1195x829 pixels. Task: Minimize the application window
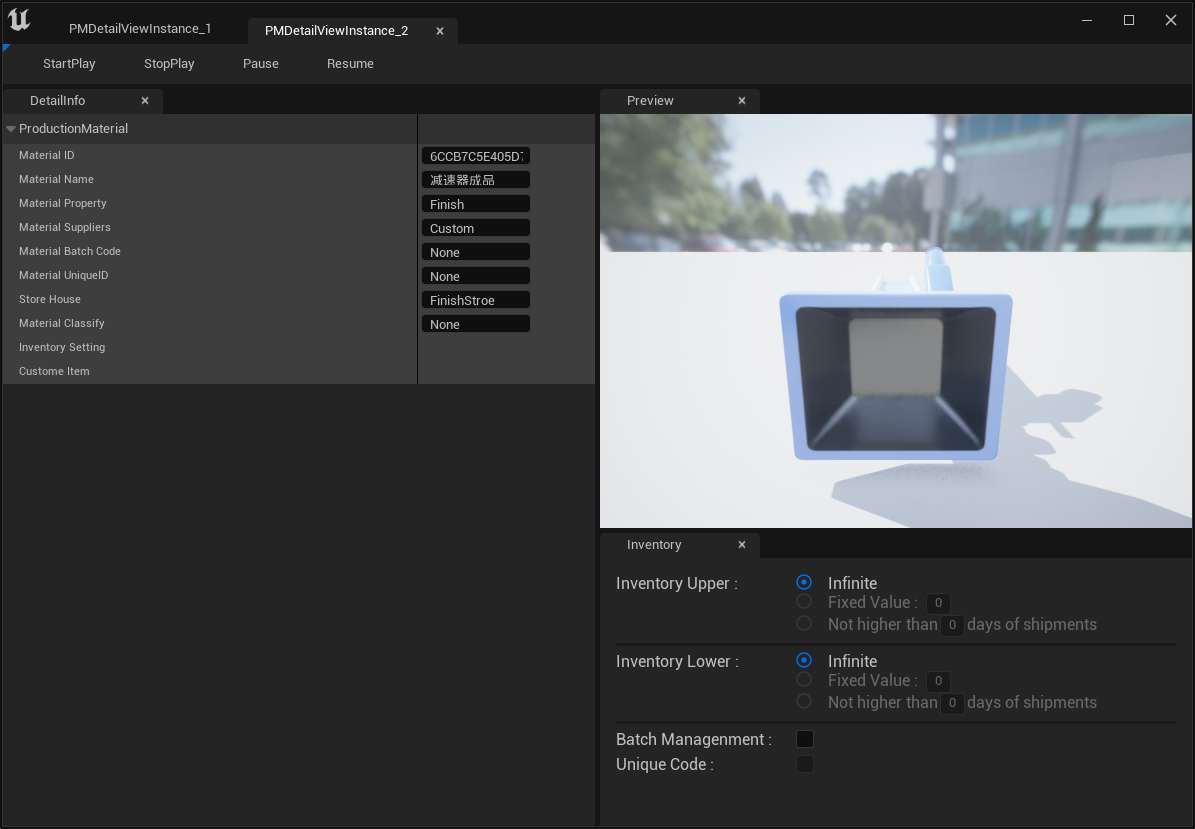1087,20
